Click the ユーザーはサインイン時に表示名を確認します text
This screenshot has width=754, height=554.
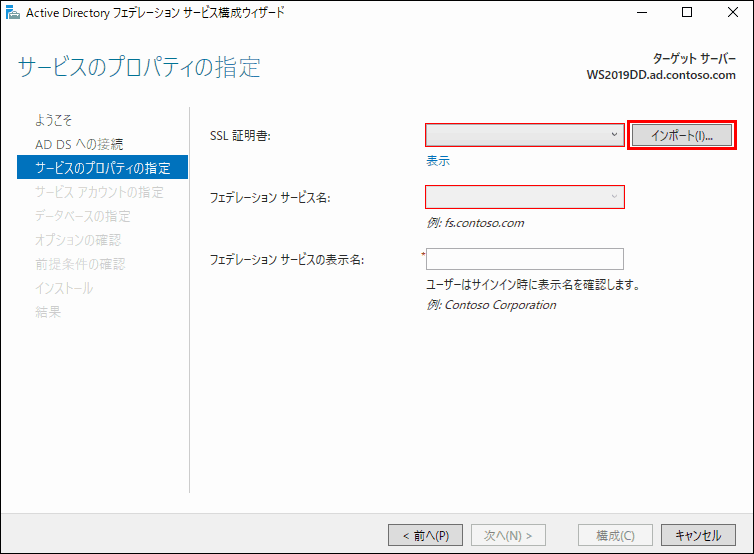pos(533,285)
